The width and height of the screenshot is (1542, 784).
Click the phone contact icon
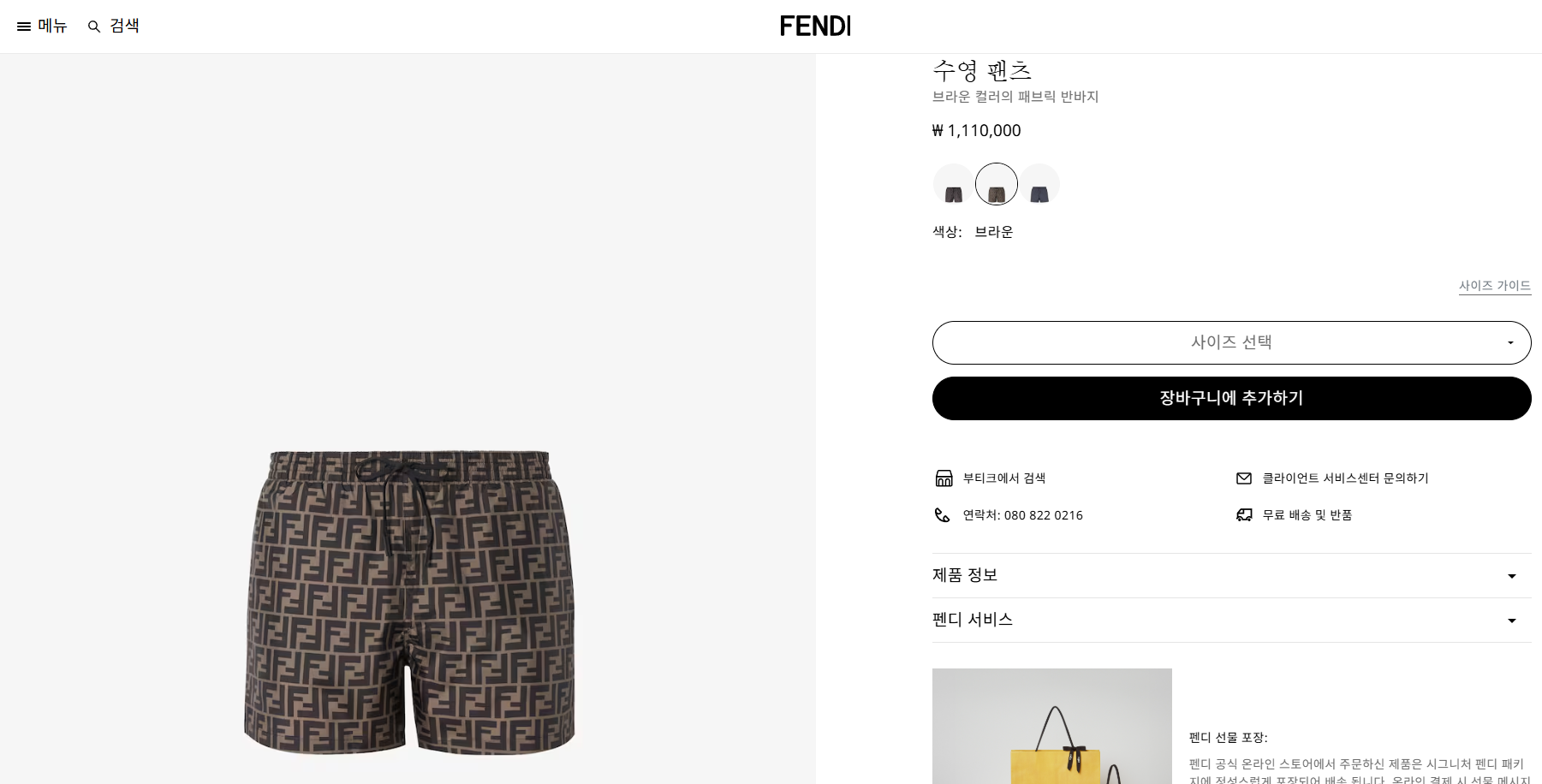(942, 515)
